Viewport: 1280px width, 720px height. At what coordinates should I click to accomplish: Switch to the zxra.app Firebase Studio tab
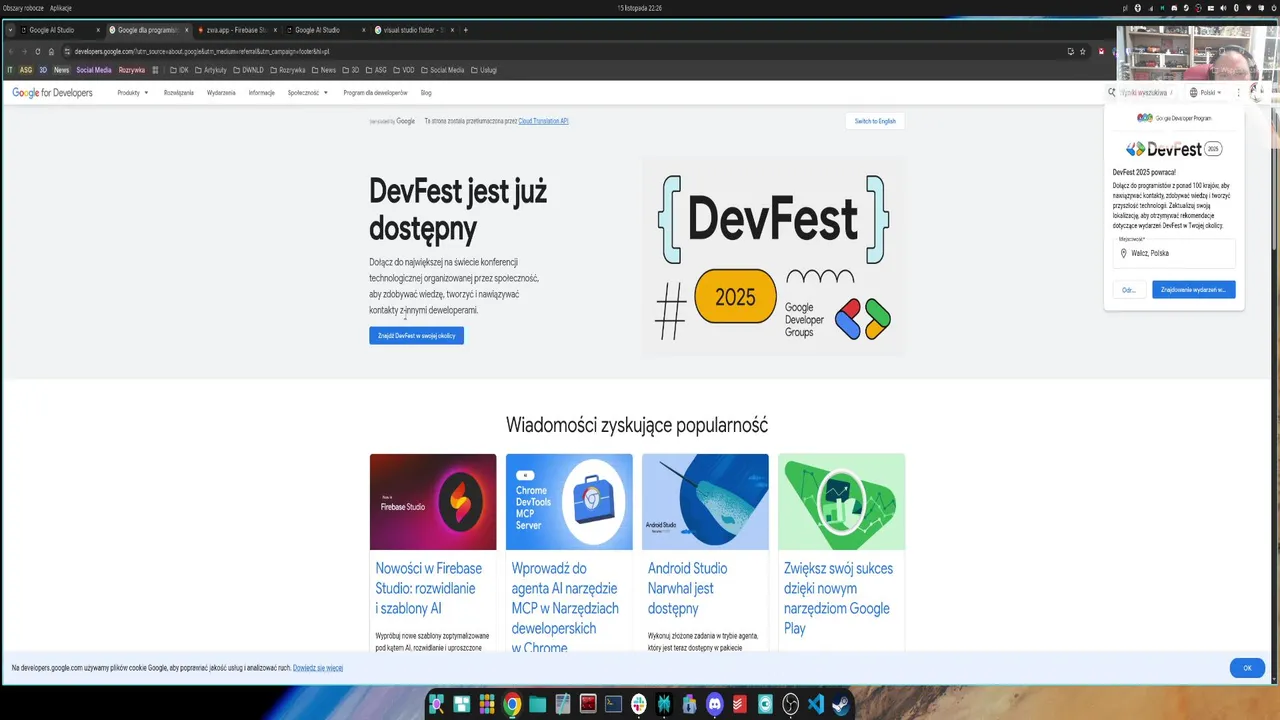237,30
